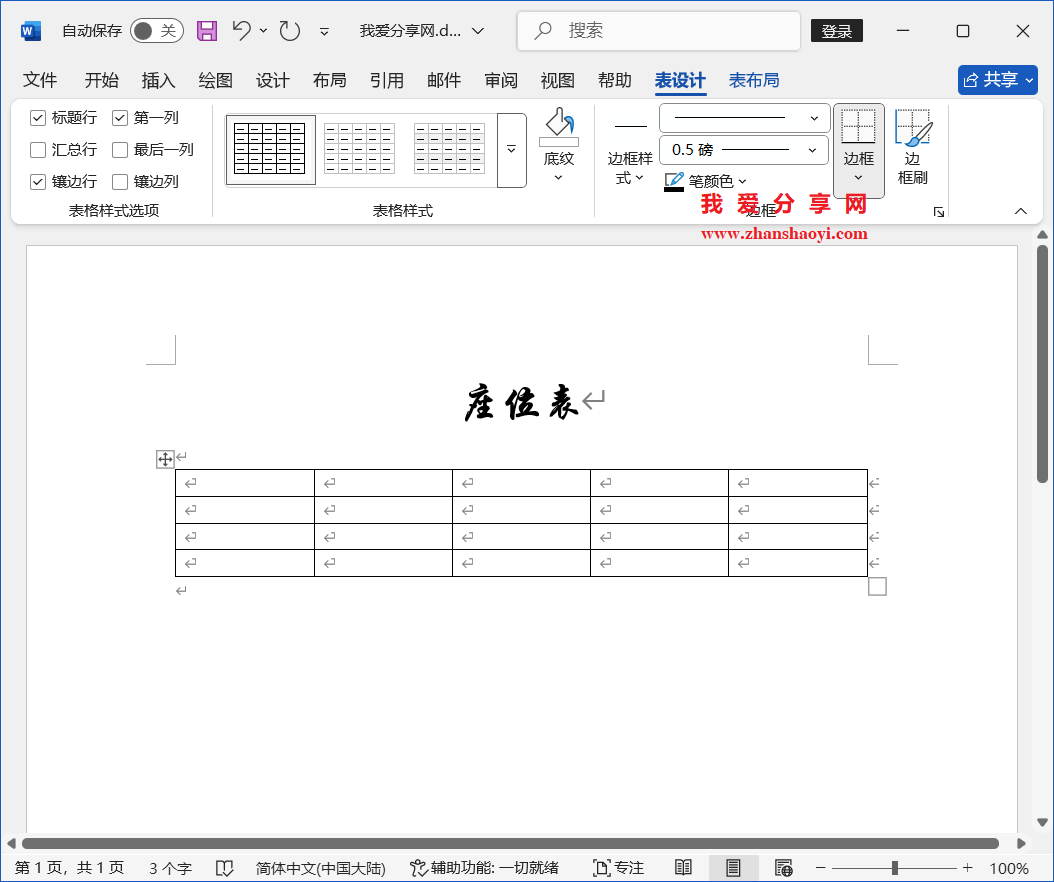Expand the table styles gallery

pyautogui.click(x=512, y=150)
